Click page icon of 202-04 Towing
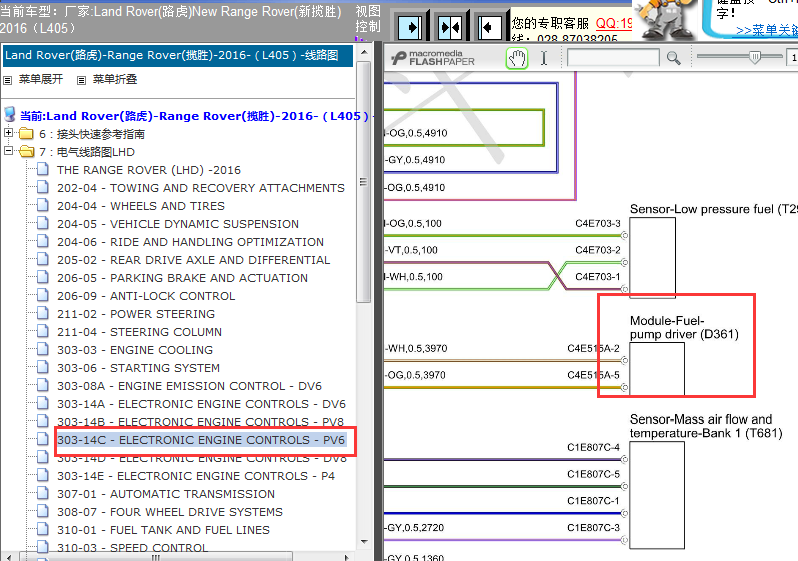This screenshot has height=561, width=798. [43, 187]
